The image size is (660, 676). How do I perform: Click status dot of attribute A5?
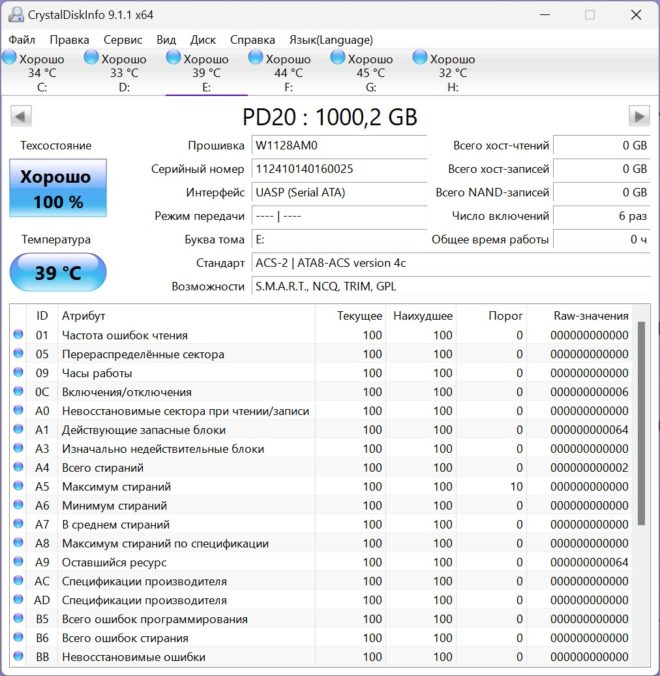18,486
